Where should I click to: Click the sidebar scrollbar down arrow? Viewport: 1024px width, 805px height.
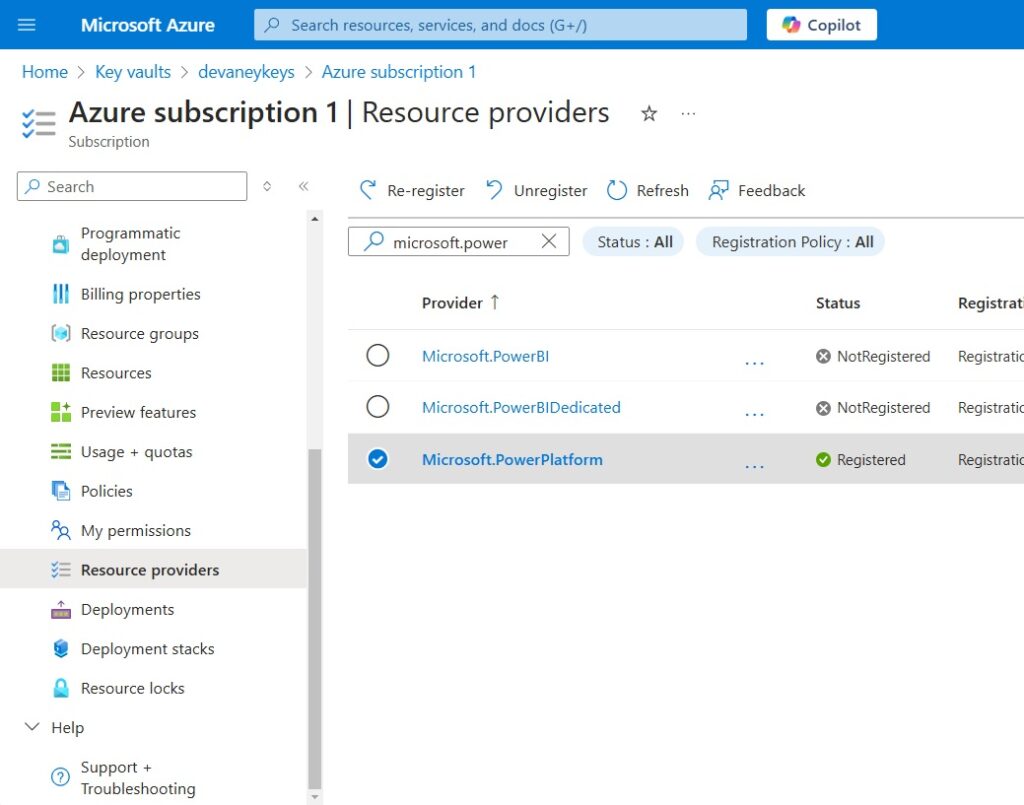315,797
